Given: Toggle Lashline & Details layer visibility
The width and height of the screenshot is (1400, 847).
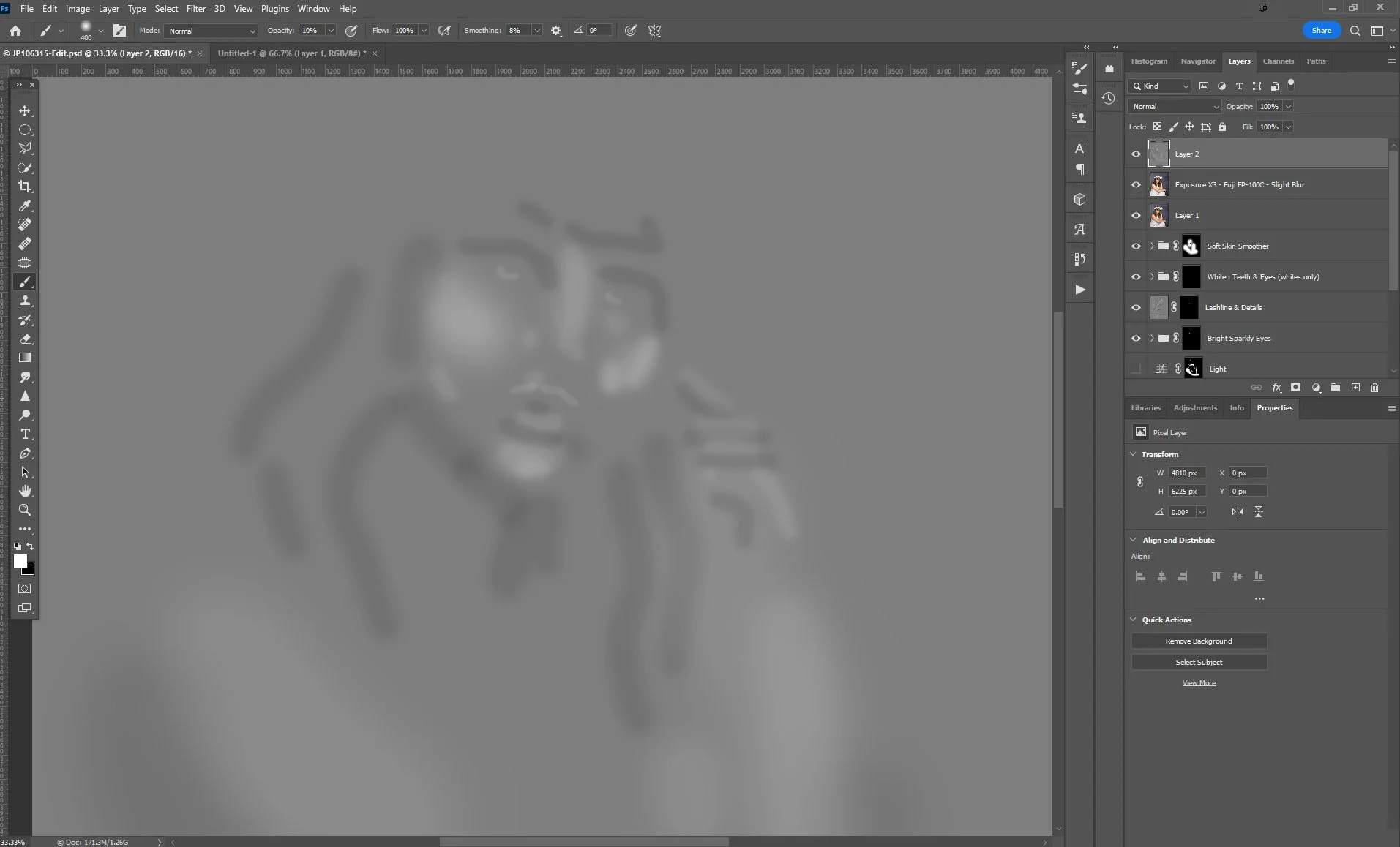Looking at the screenshot, I should (x=1136, y=308).
